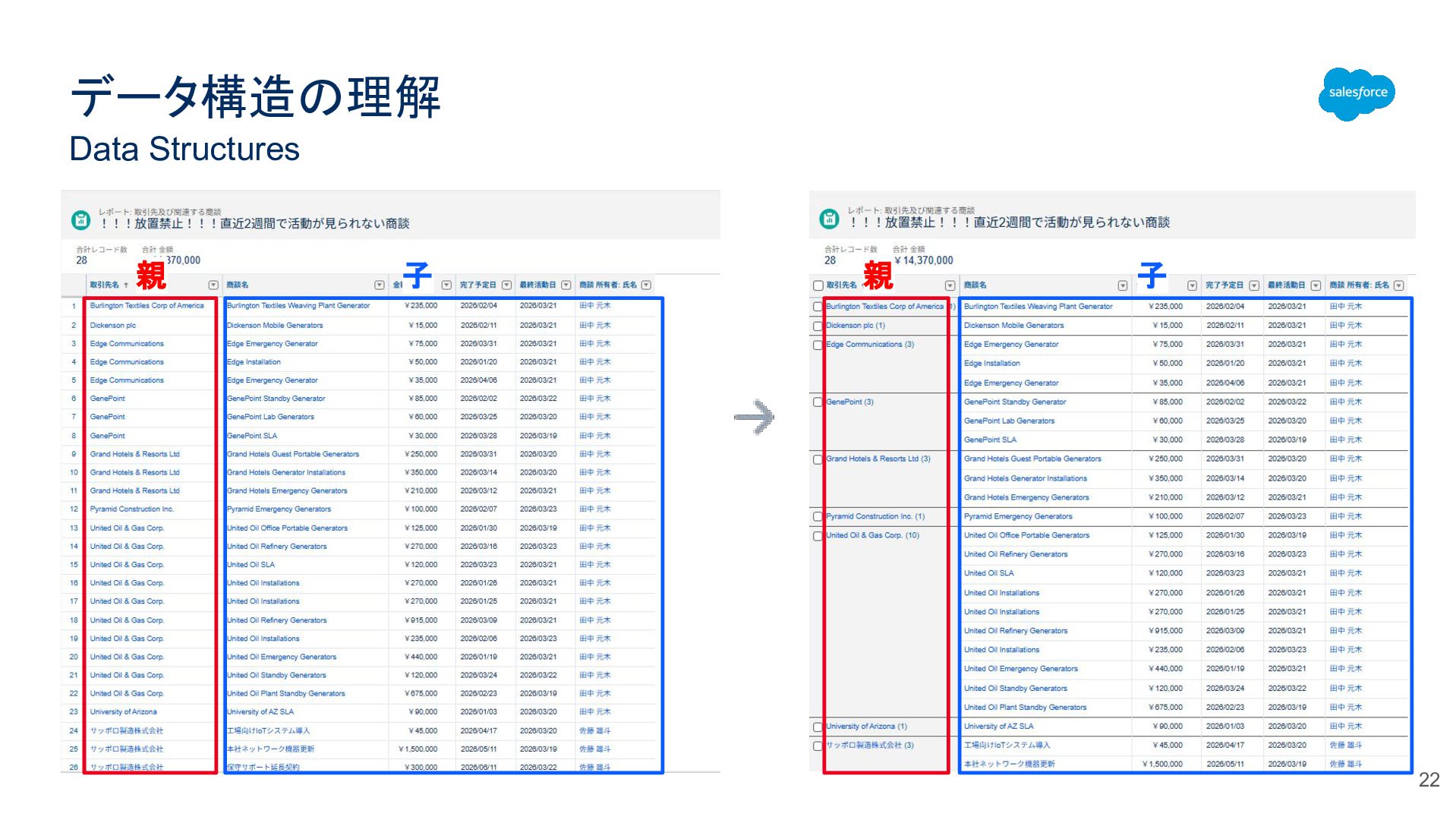Click the 最終活動日 column header in the grouped report
1456x820 pixels.
[1286, 285]
